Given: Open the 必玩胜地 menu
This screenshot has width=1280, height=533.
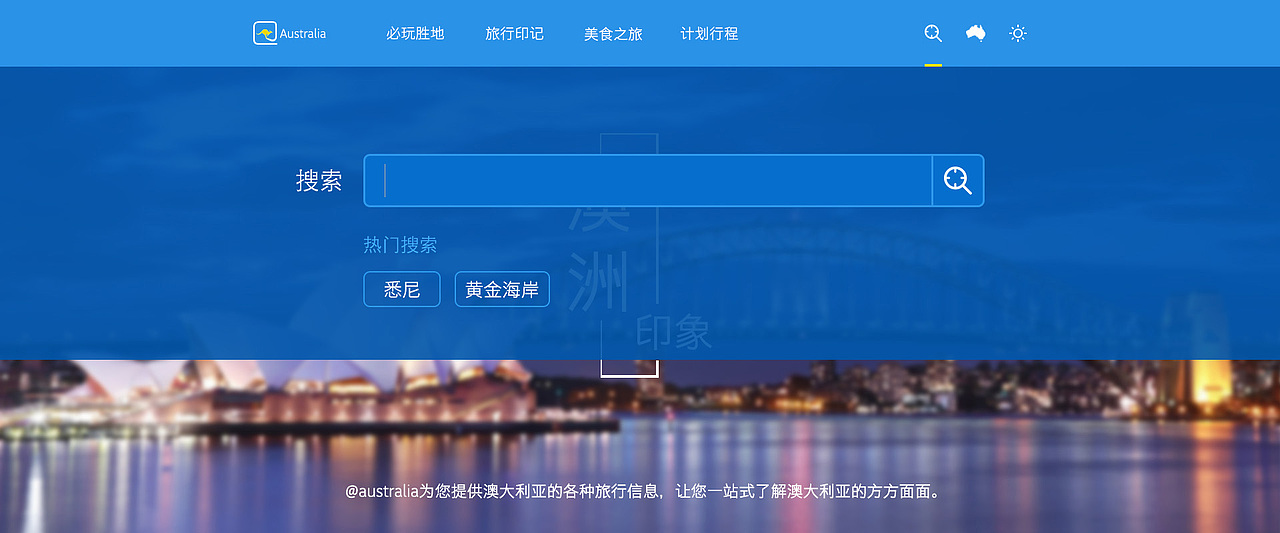Looking at the screenshot, I should pyautogui.click(x=415, y=34).
